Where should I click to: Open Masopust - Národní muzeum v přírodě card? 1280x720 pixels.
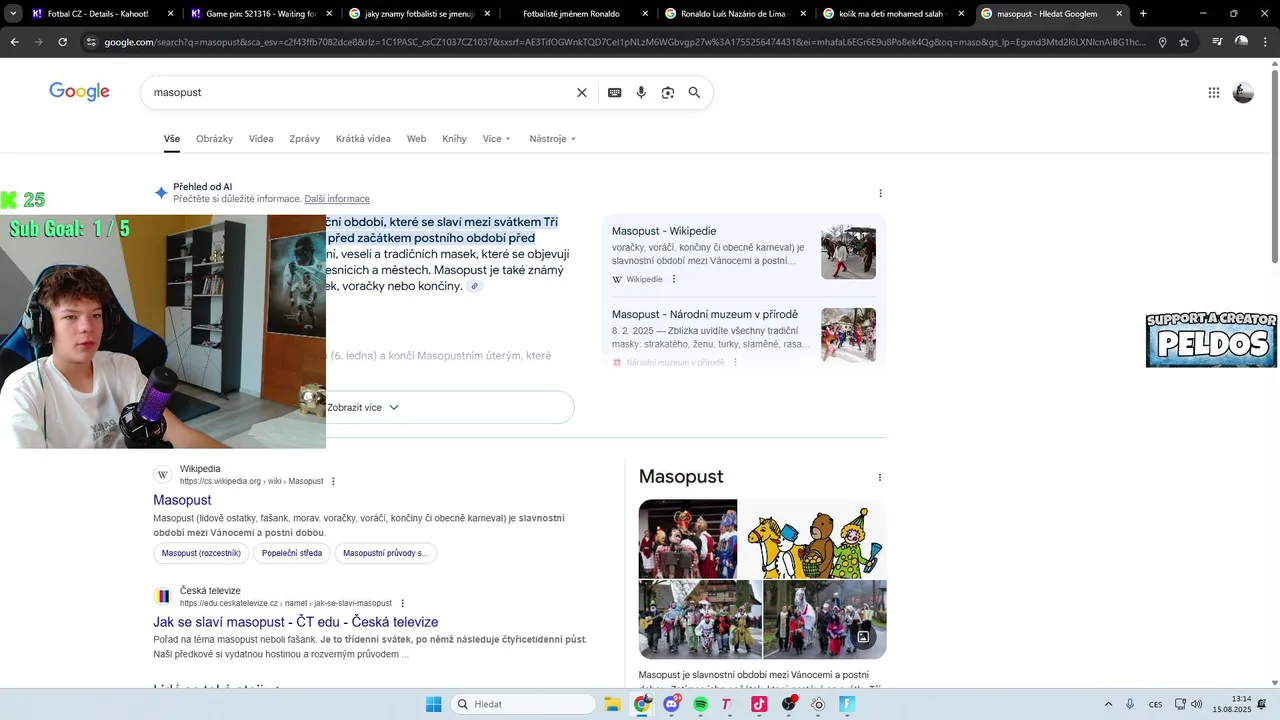coord(705,314)
